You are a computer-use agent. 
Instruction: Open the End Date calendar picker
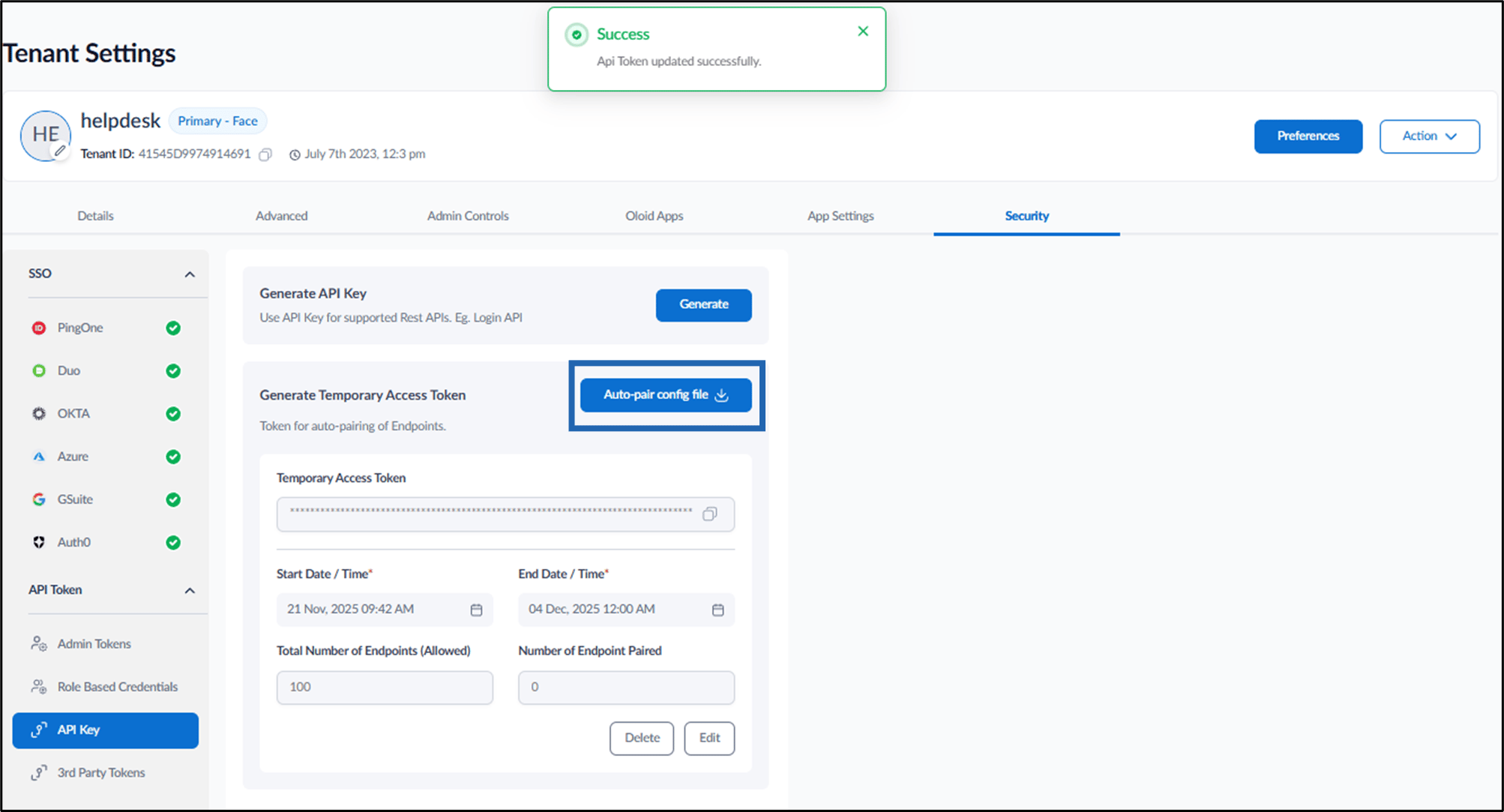coord(718,610)
